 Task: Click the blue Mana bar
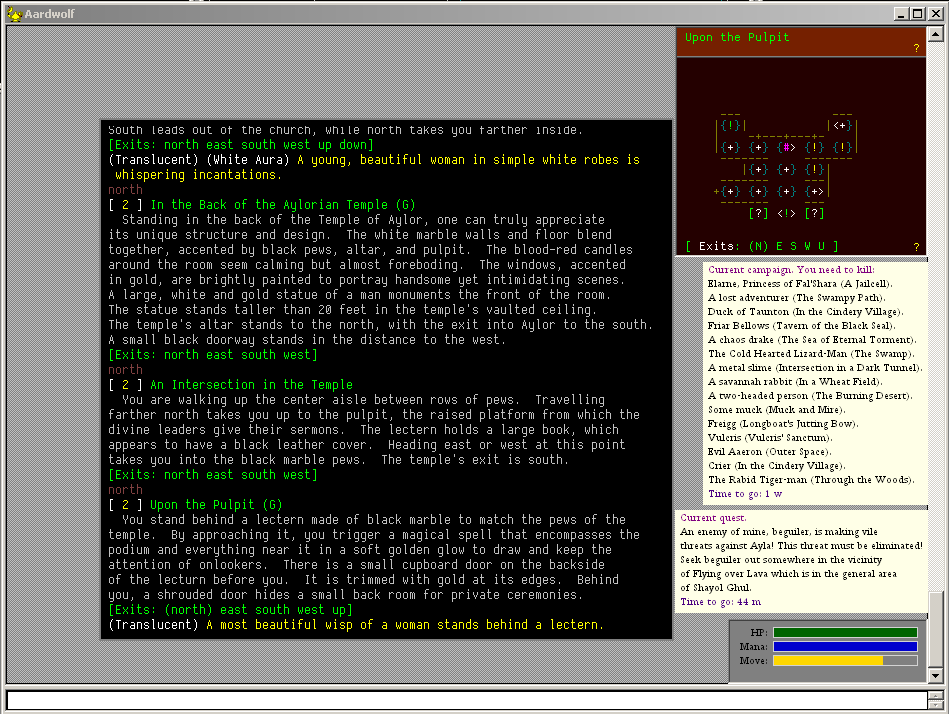(x=844, y=647)
